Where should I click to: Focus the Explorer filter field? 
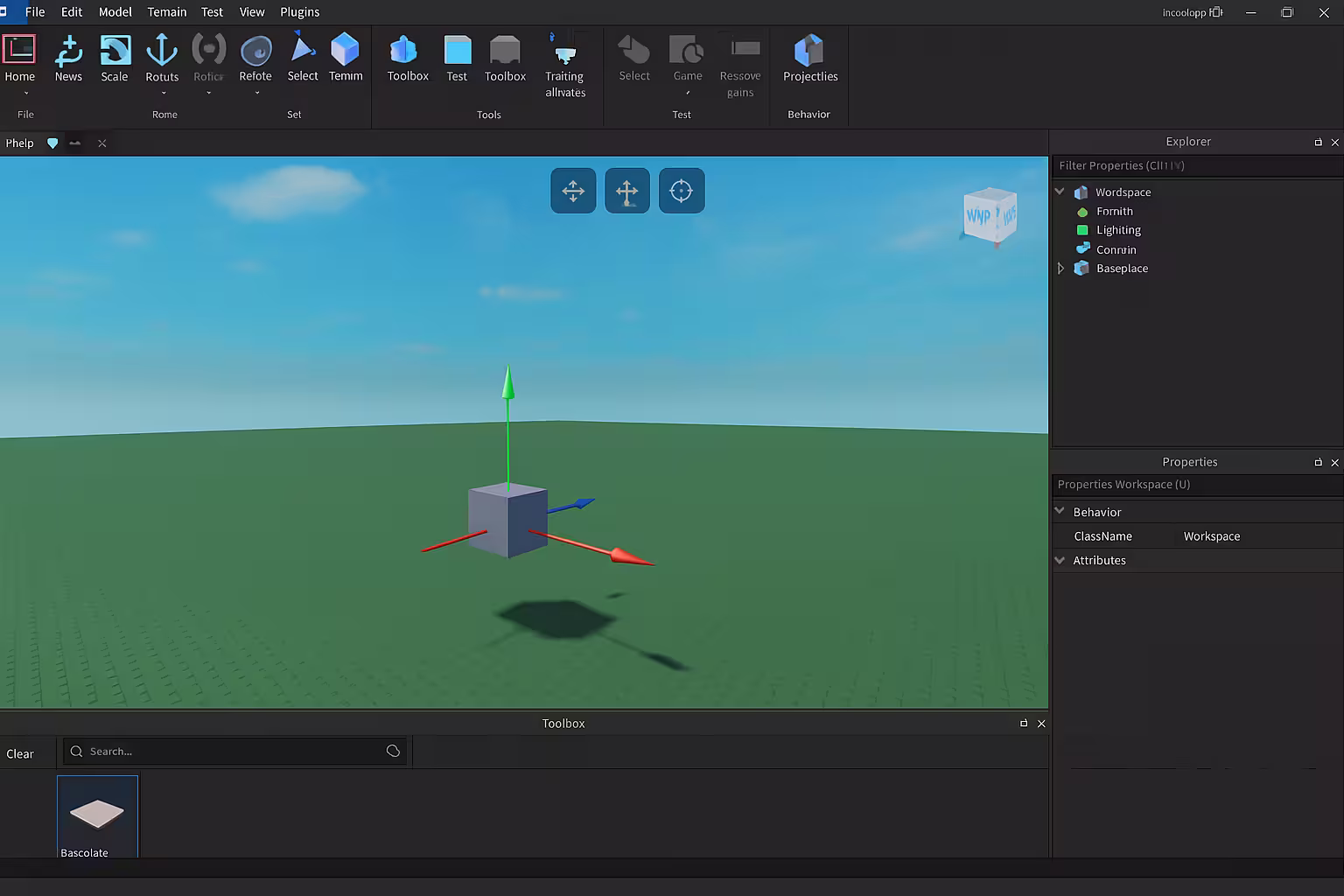tap(1197, 165)
